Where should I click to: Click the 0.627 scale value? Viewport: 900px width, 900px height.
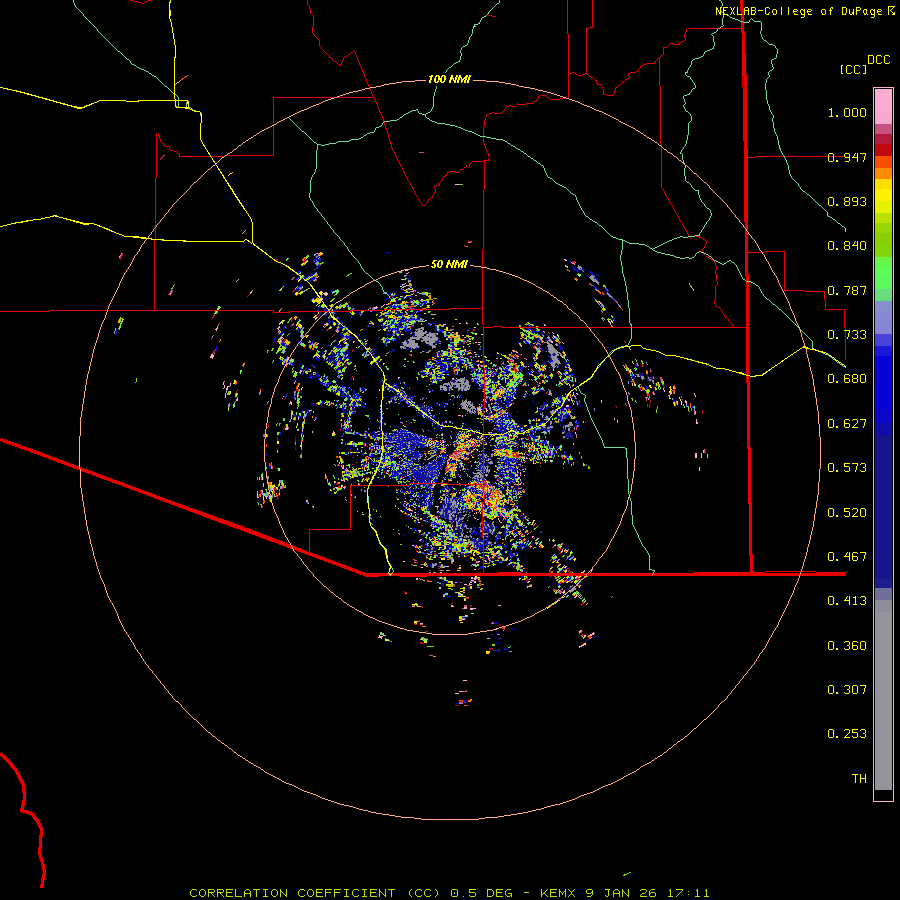click(x=847, y=424)
